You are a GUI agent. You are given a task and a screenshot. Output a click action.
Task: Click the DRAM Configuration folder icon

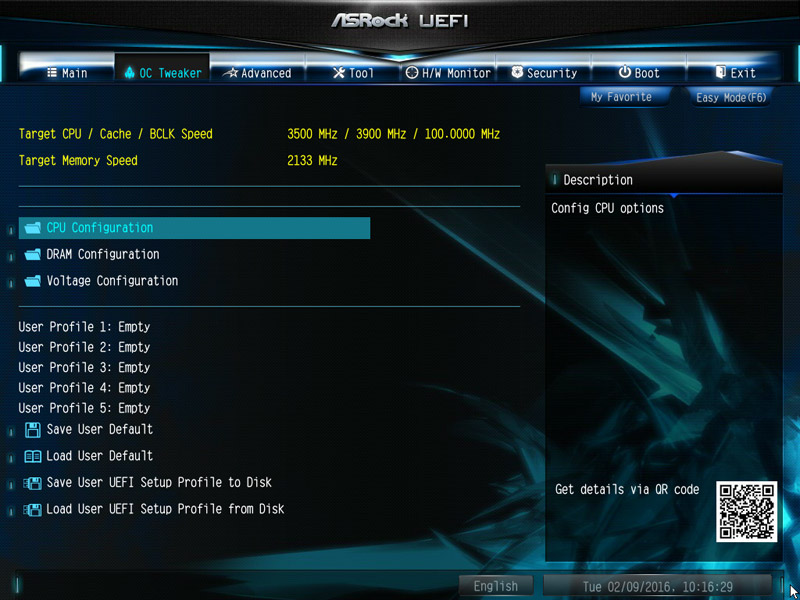click(33, 254)
